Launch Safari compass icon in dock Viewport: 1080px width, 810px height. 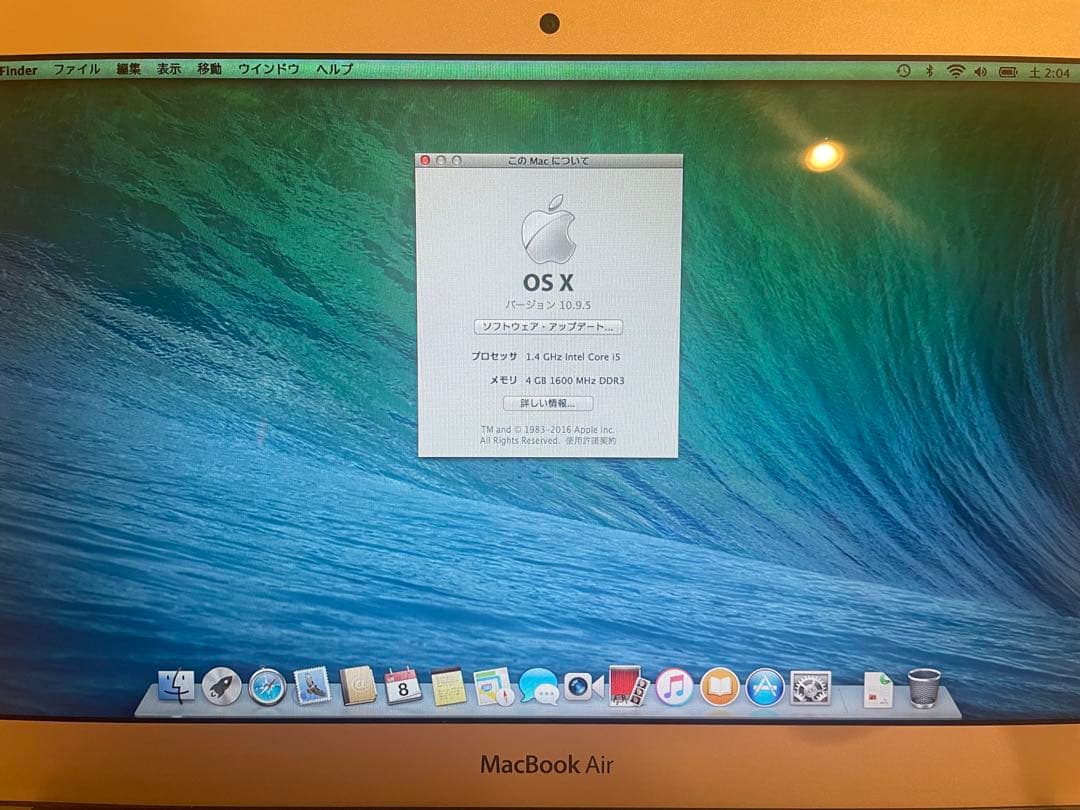pos(267,687)
